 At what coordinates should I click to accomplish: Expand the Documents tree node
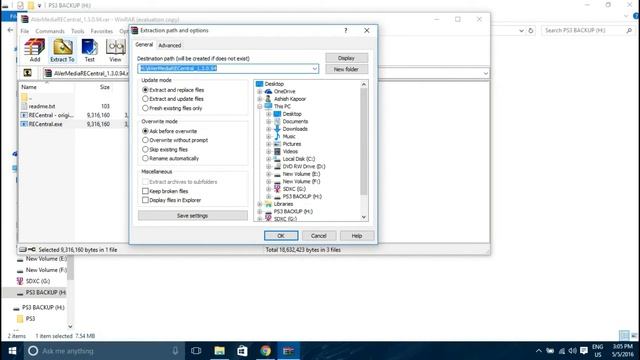[269, 122]
